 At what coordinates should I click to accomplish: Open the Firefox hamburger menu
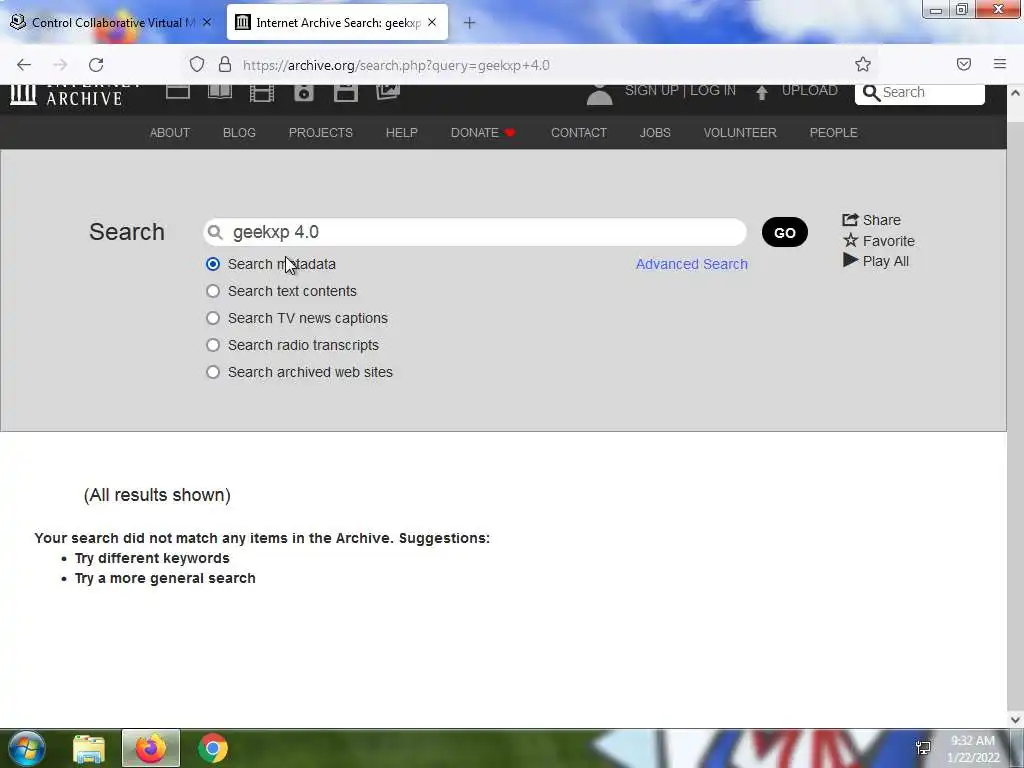999,64
